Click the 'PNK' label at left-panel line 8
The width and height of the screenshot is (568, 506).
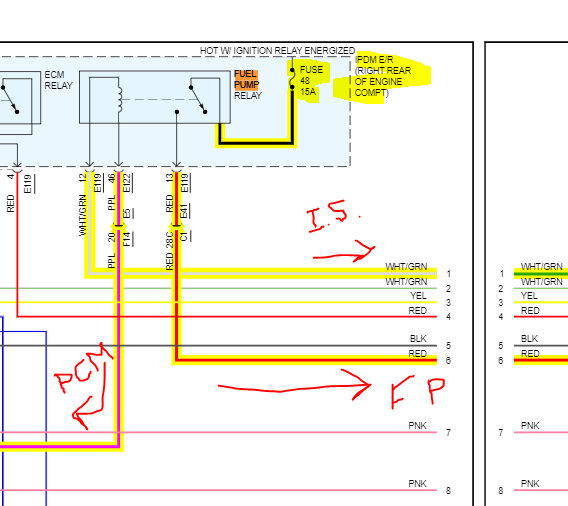click(x=418, y=484)
